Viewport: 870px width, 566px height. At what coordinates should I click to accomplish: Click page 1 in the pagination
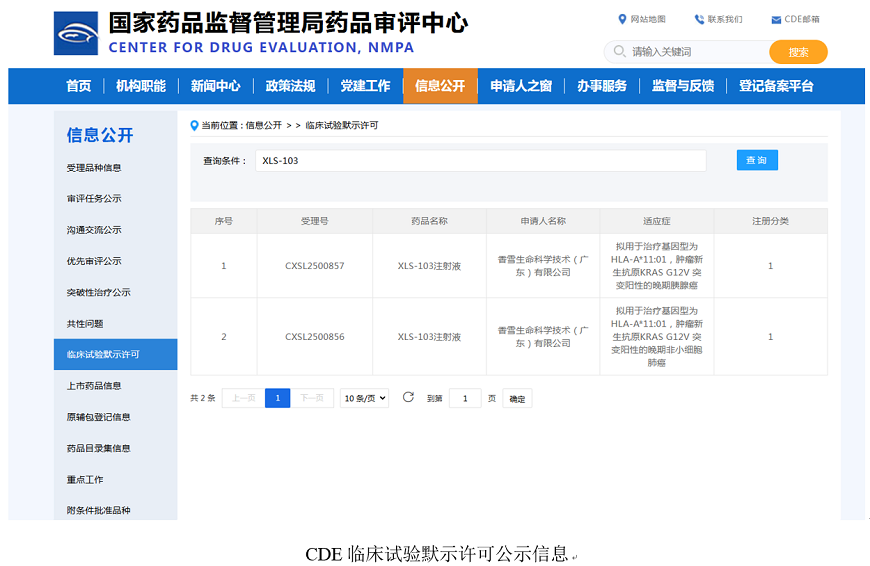[277, 398]
